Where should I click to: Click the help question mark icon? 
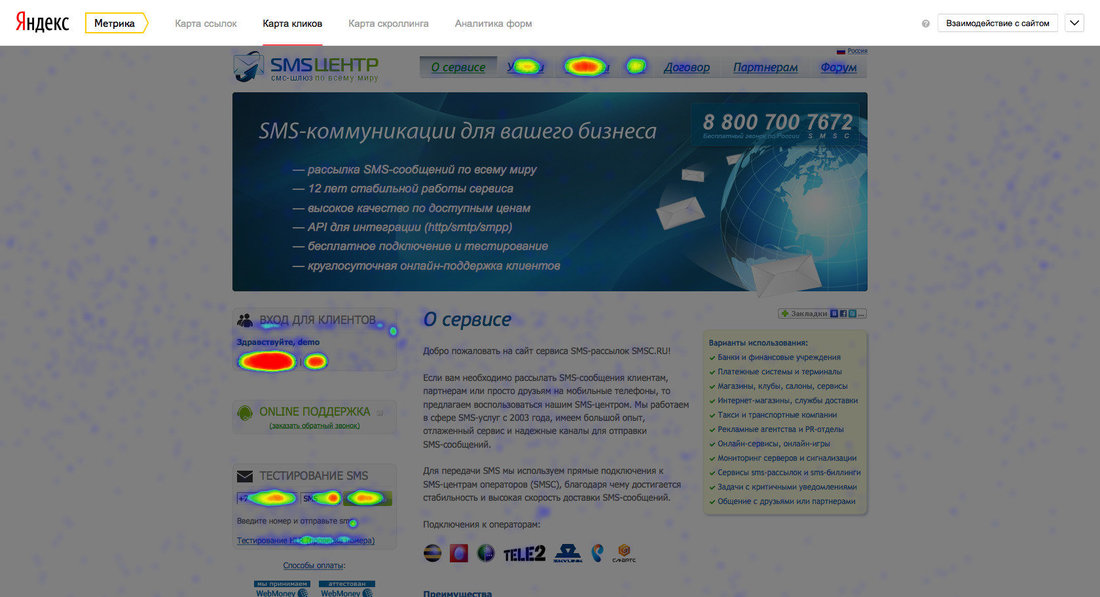point(925,23)
